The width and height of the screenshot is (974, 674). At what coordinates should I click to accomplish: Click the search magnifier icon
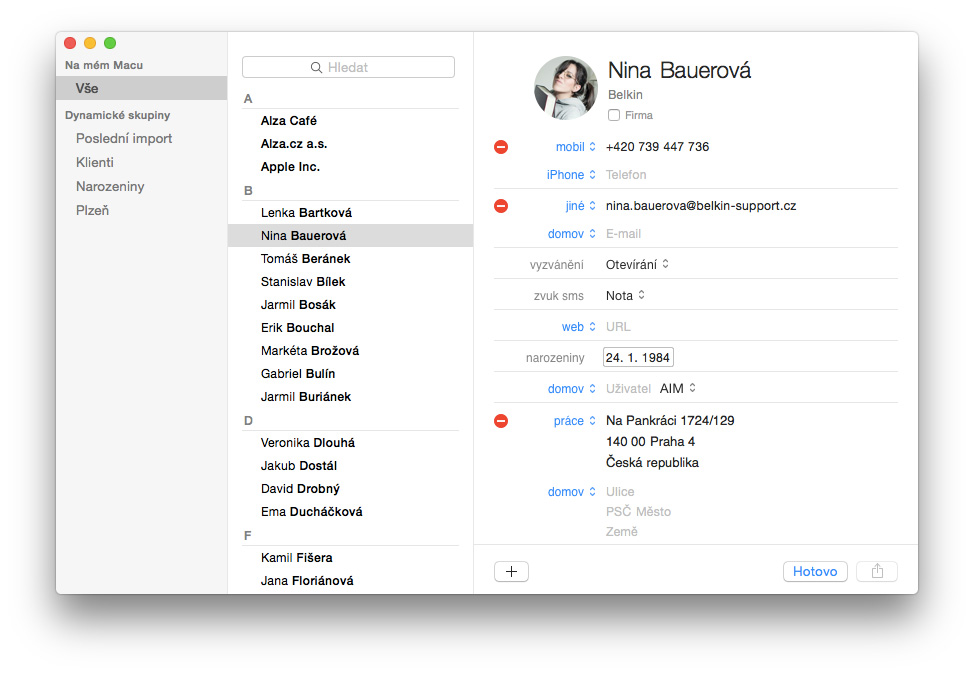point(316,68)
